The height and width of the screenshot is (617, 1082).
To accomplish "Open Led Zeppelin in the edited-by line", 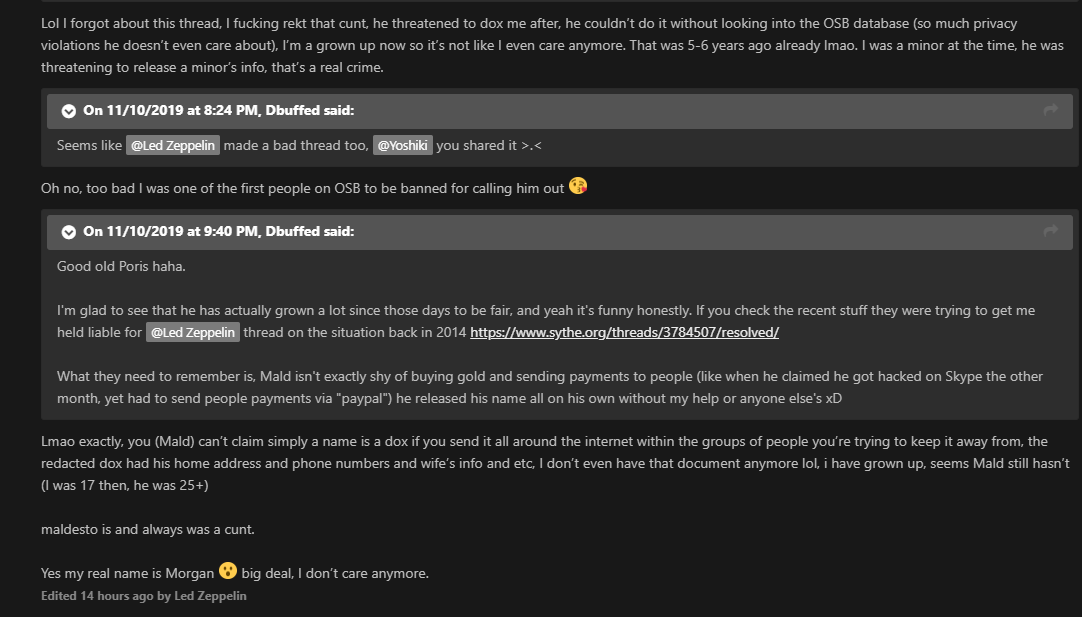I will (x=210, y=596).
